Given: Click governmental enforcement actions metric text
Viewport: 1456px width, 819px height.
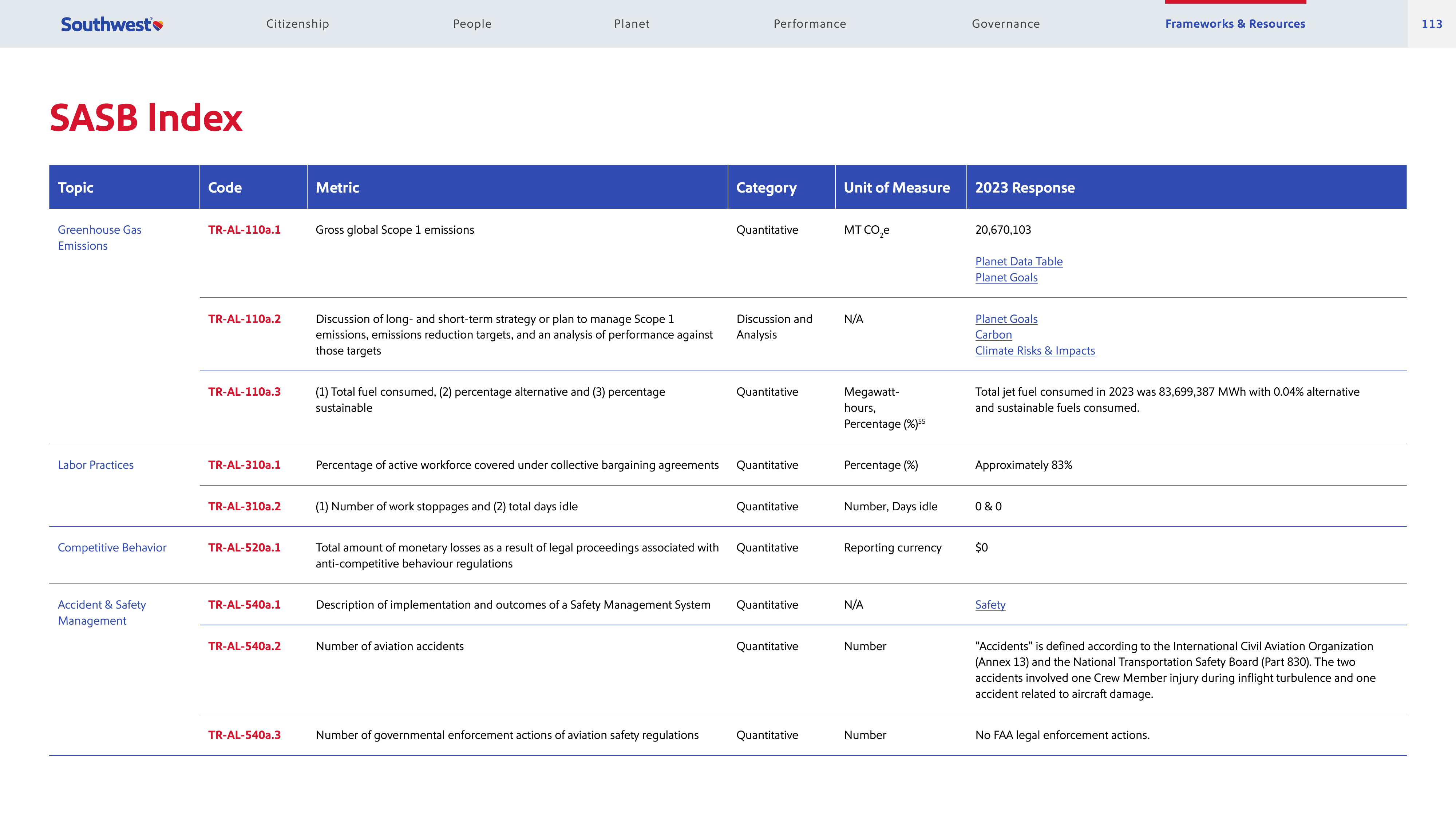Looking at the screenshot, I should pyautogui.click(x=507, y=735).
